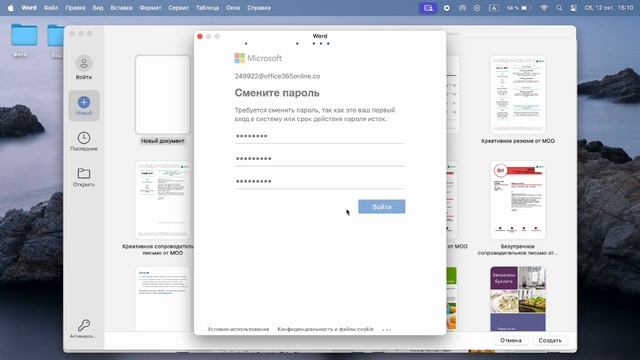
Task: Click the Смените пароль heading
Action: (x=277, y=93)
